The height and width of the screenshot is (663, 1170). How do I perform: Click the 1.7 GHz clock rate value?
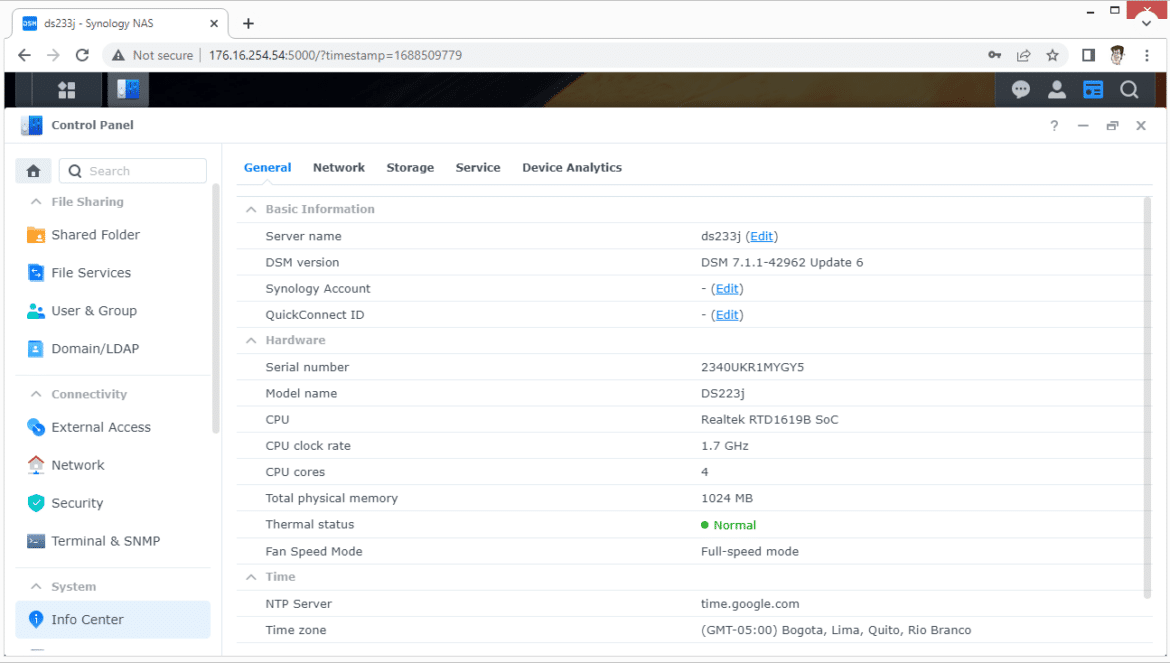(x=725, y=446)
